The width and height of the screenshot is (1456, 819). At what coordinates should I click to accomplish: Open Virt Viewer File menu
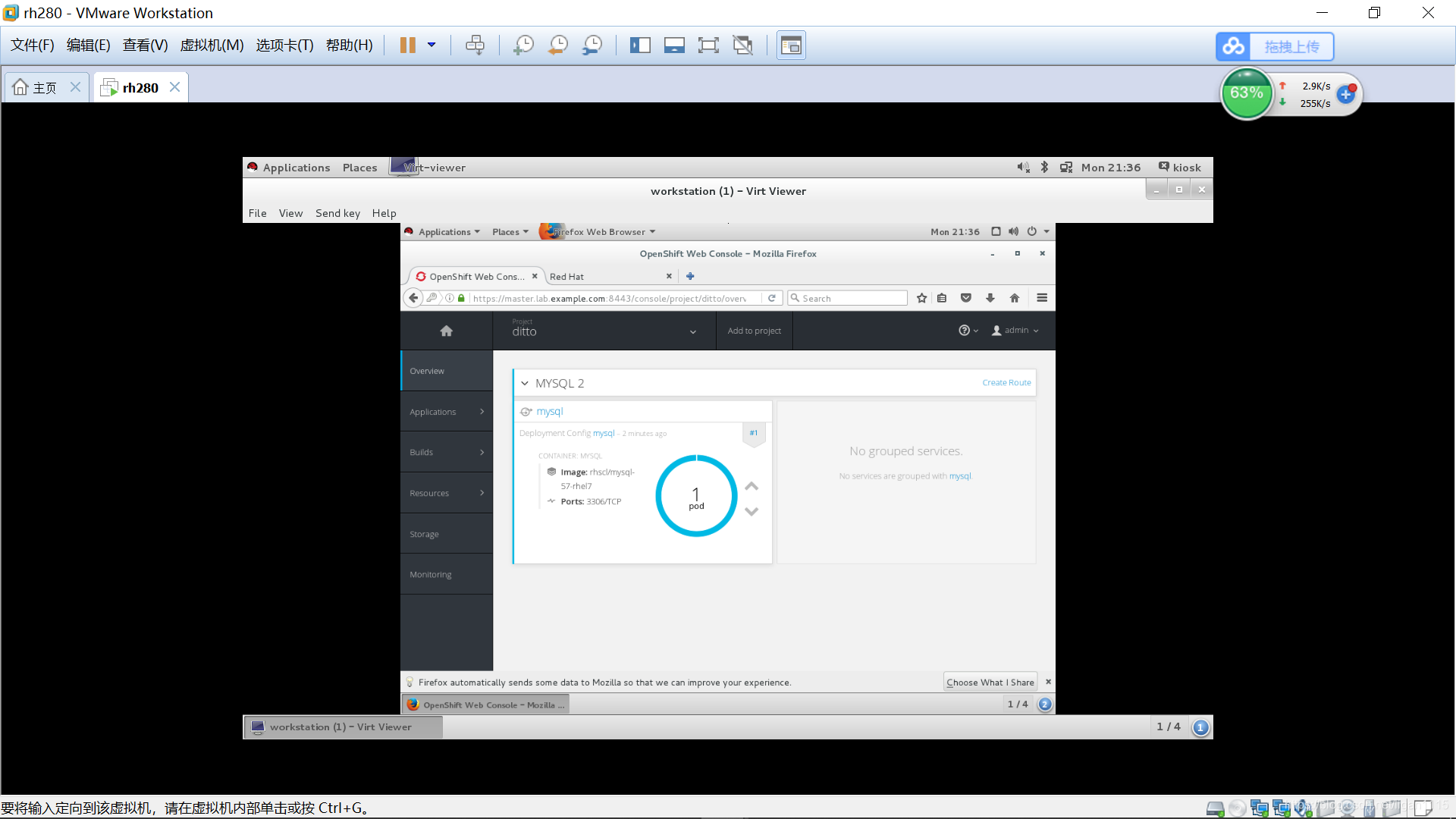[x=258, y=213]
